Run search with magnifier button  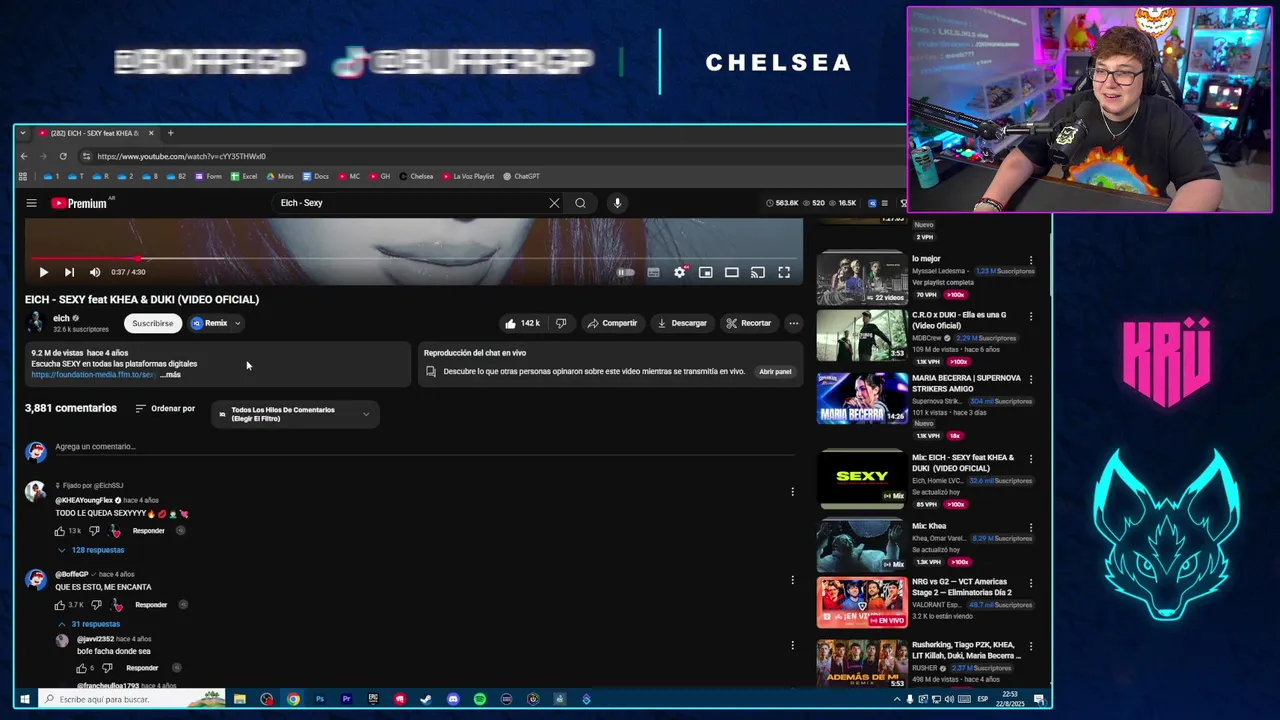click(x=580, y=203)
